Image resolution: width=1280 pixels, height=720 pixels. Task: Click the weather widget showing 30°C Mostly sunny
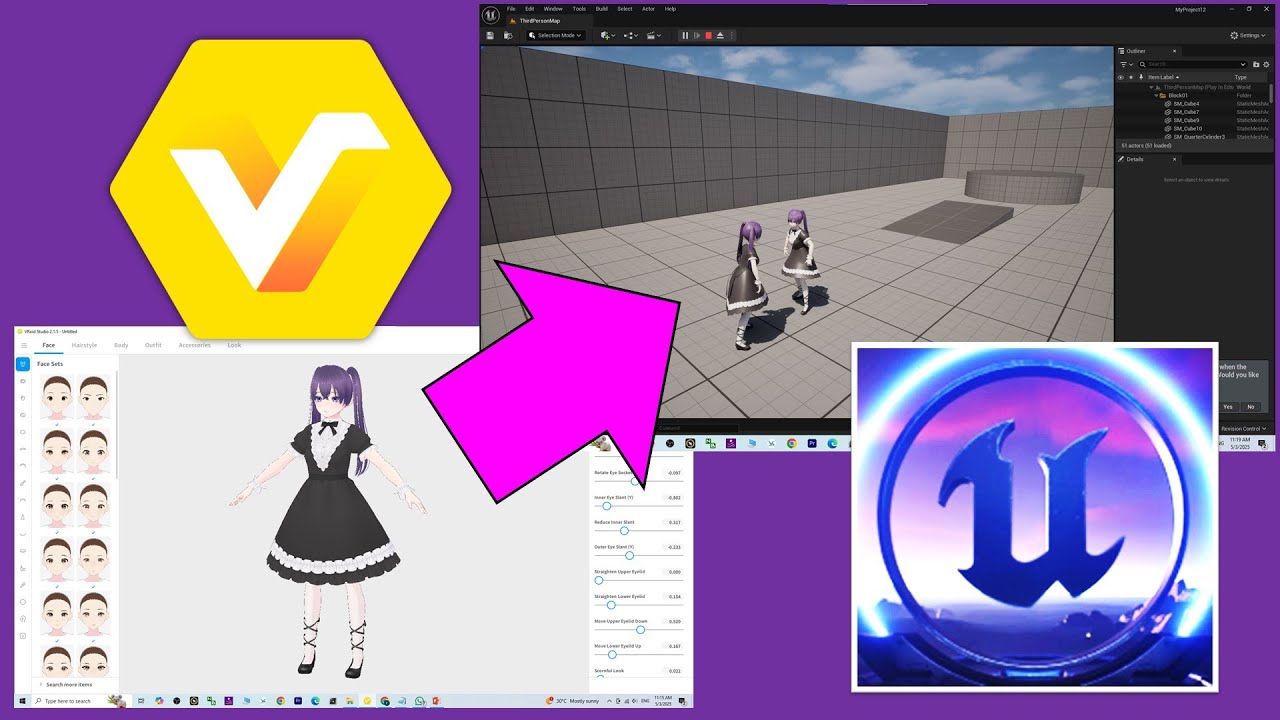573,701
